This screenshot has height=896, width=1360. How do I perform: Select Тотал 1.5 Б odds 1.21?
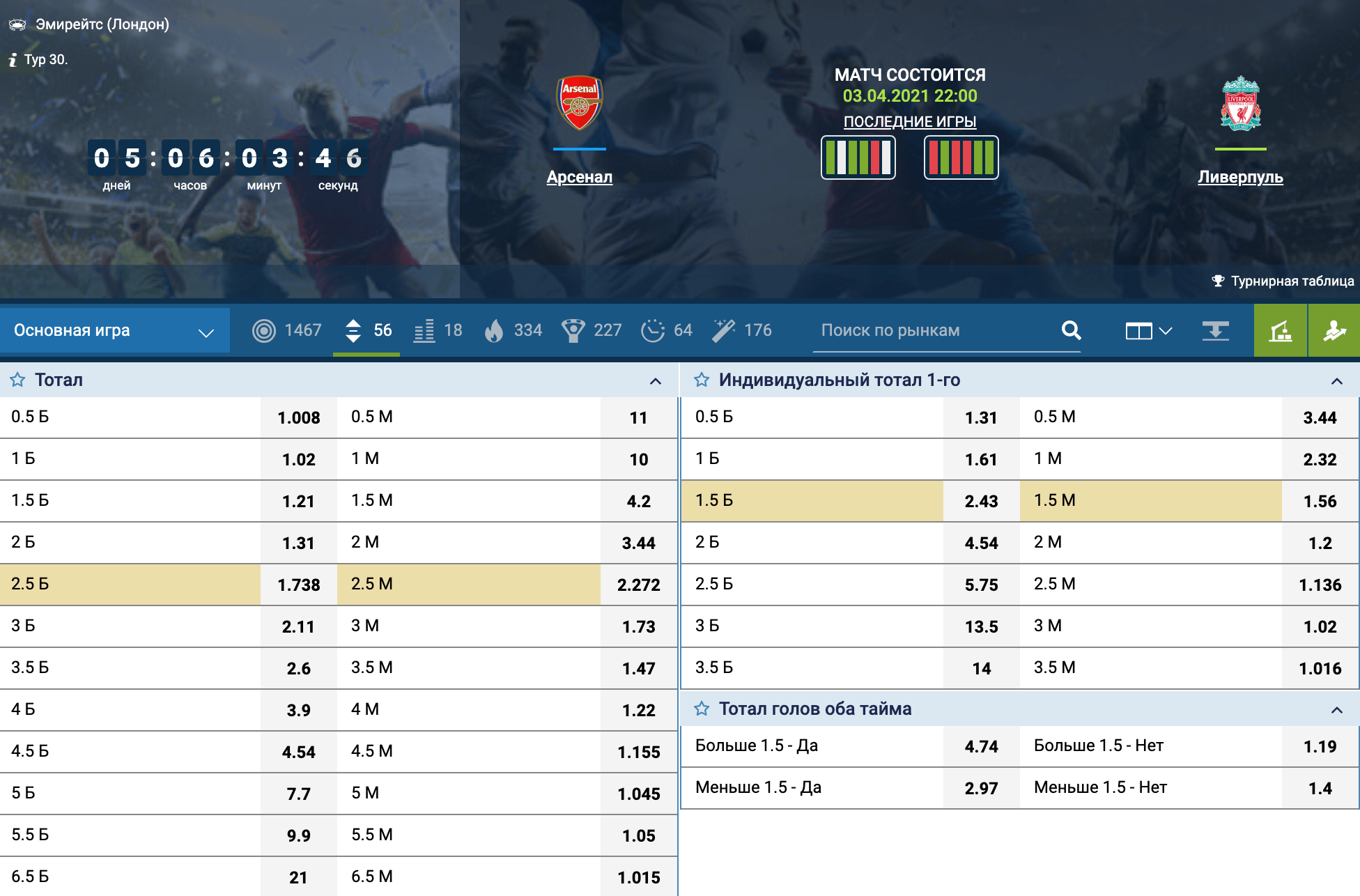click(x=299, y=501)
